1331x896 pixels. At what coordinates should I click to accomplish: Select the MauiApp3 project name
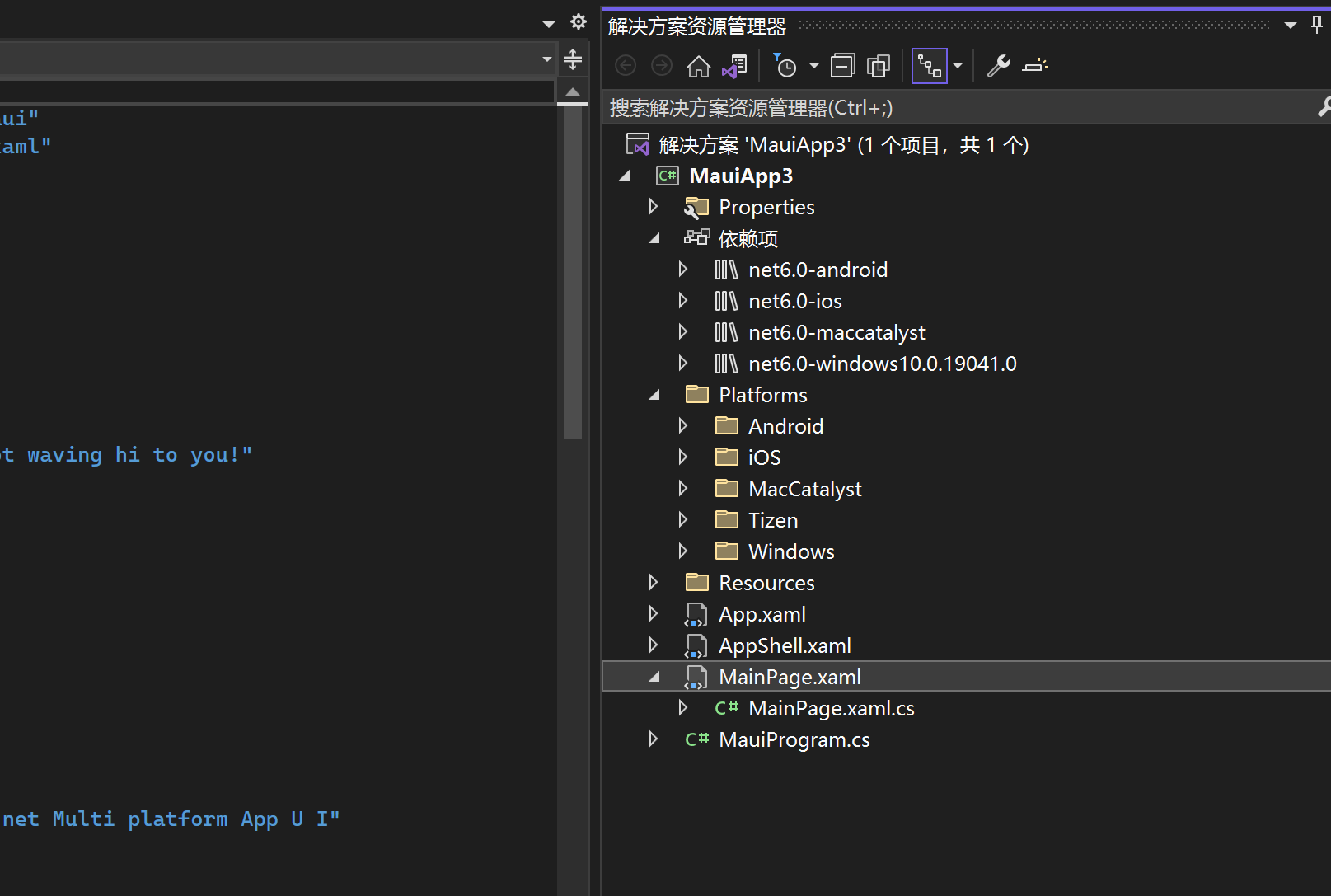pos(741,176)
